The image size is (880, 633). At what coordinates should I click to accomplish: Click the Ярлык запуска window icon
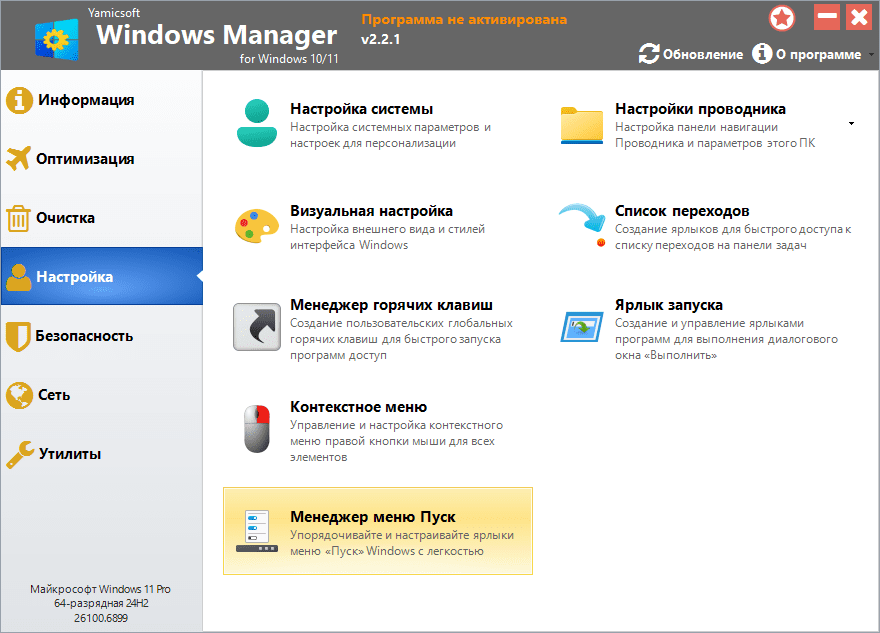tap(582, 327)
